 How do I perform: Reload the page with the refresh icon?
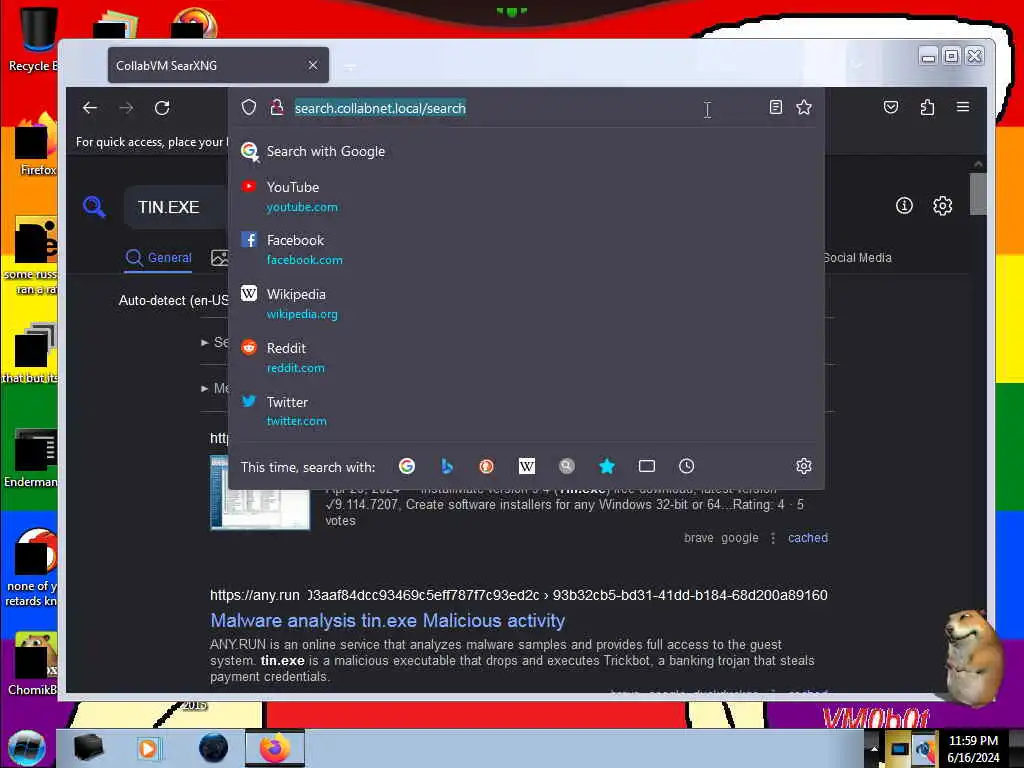(162, 108)
